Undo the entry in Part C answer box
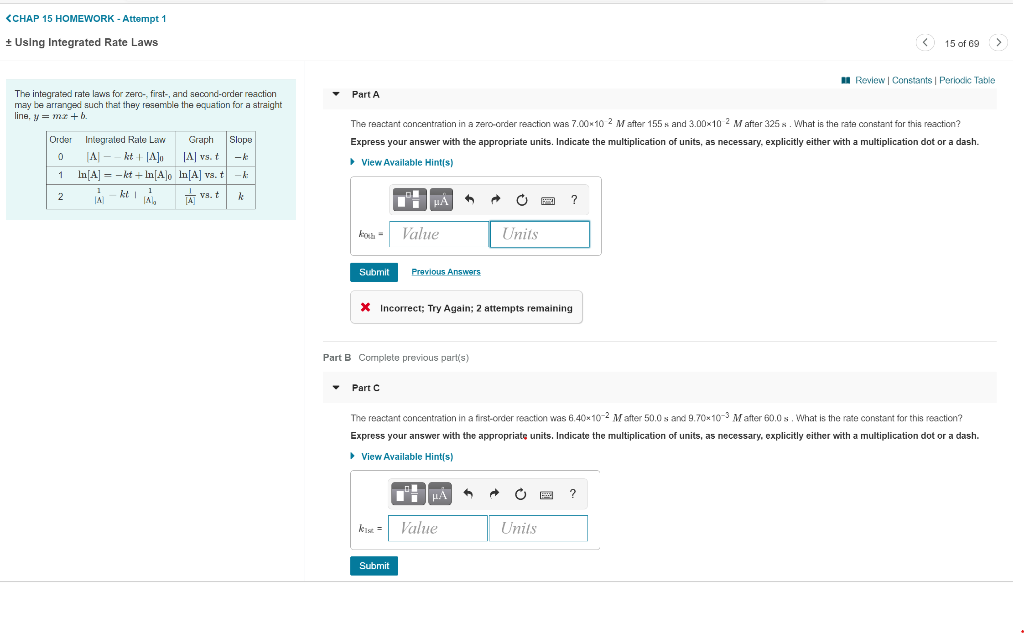 (467, 493)
